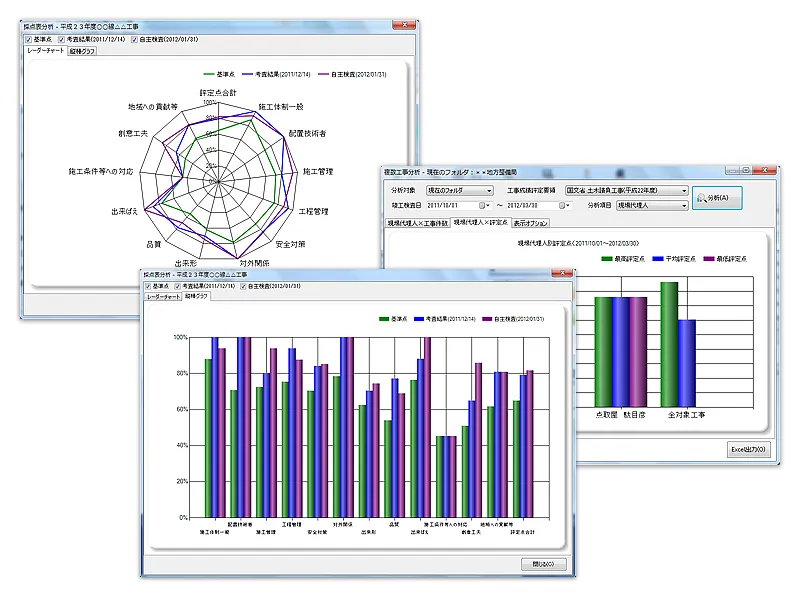This screenshot has width=800, height=600.
Task: Select レーダーチャート tab in the front window
Action: 163,296
